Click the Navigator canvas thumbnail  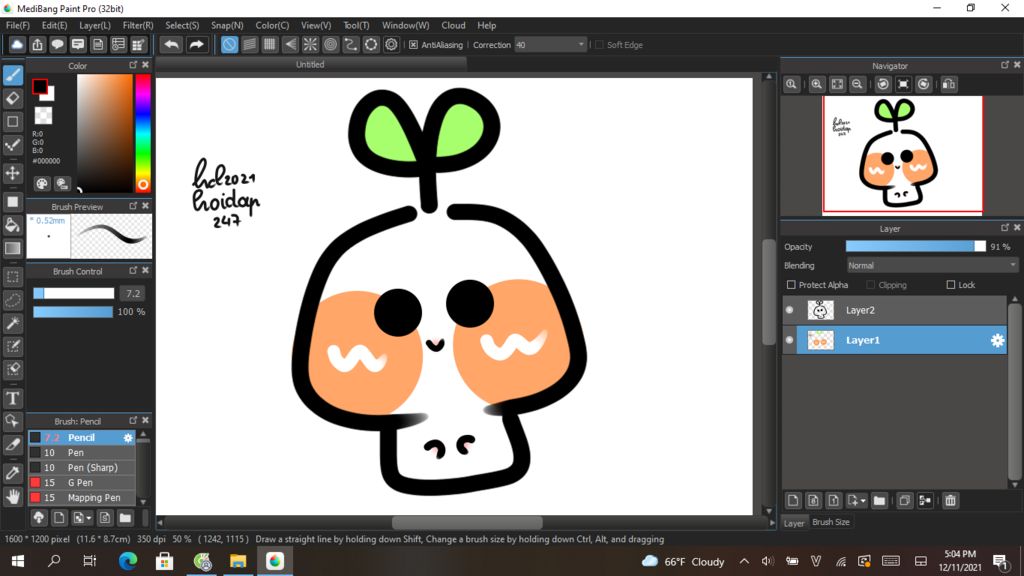point(903,154)
